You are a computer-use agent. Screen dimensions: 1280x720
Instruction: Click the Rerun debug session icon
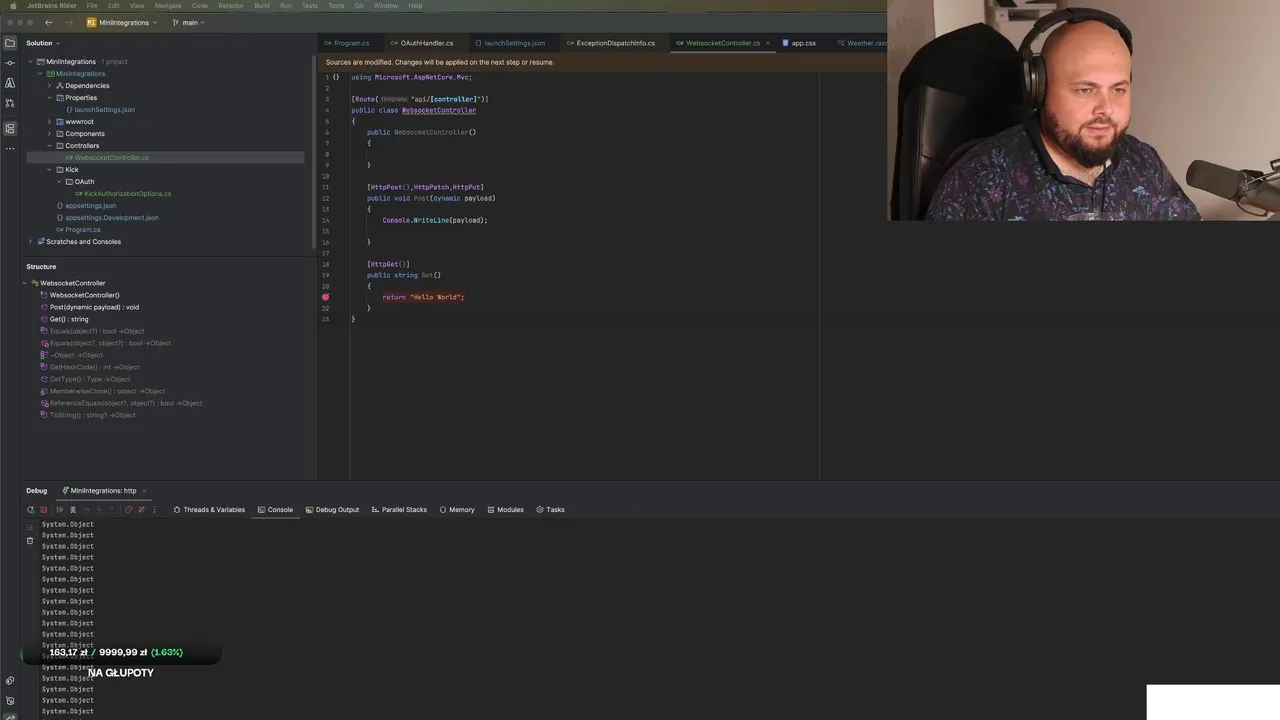[30, 510]
